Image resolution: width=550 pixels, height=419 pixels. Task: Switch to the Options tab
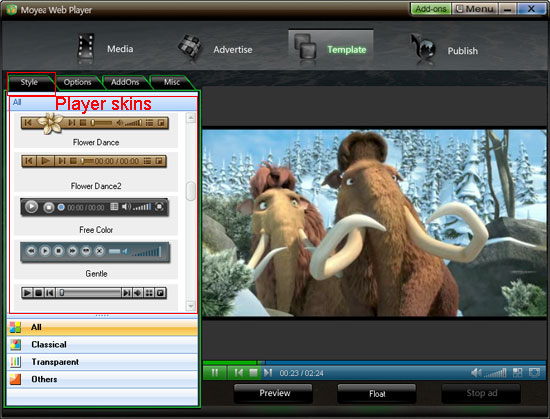click(x=78, y=82)
